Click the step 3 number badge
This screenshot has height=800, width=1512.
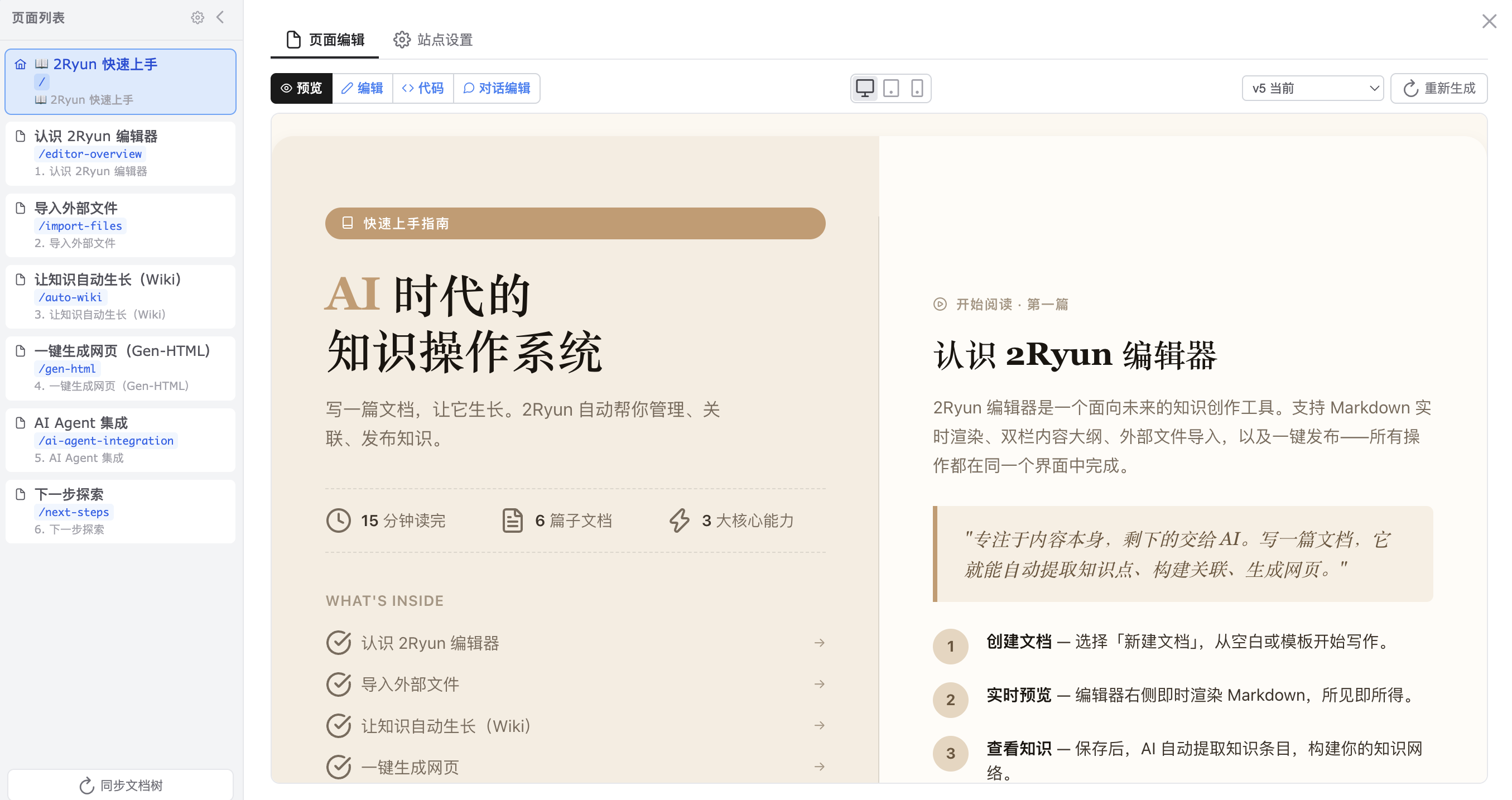pos(950,753)
